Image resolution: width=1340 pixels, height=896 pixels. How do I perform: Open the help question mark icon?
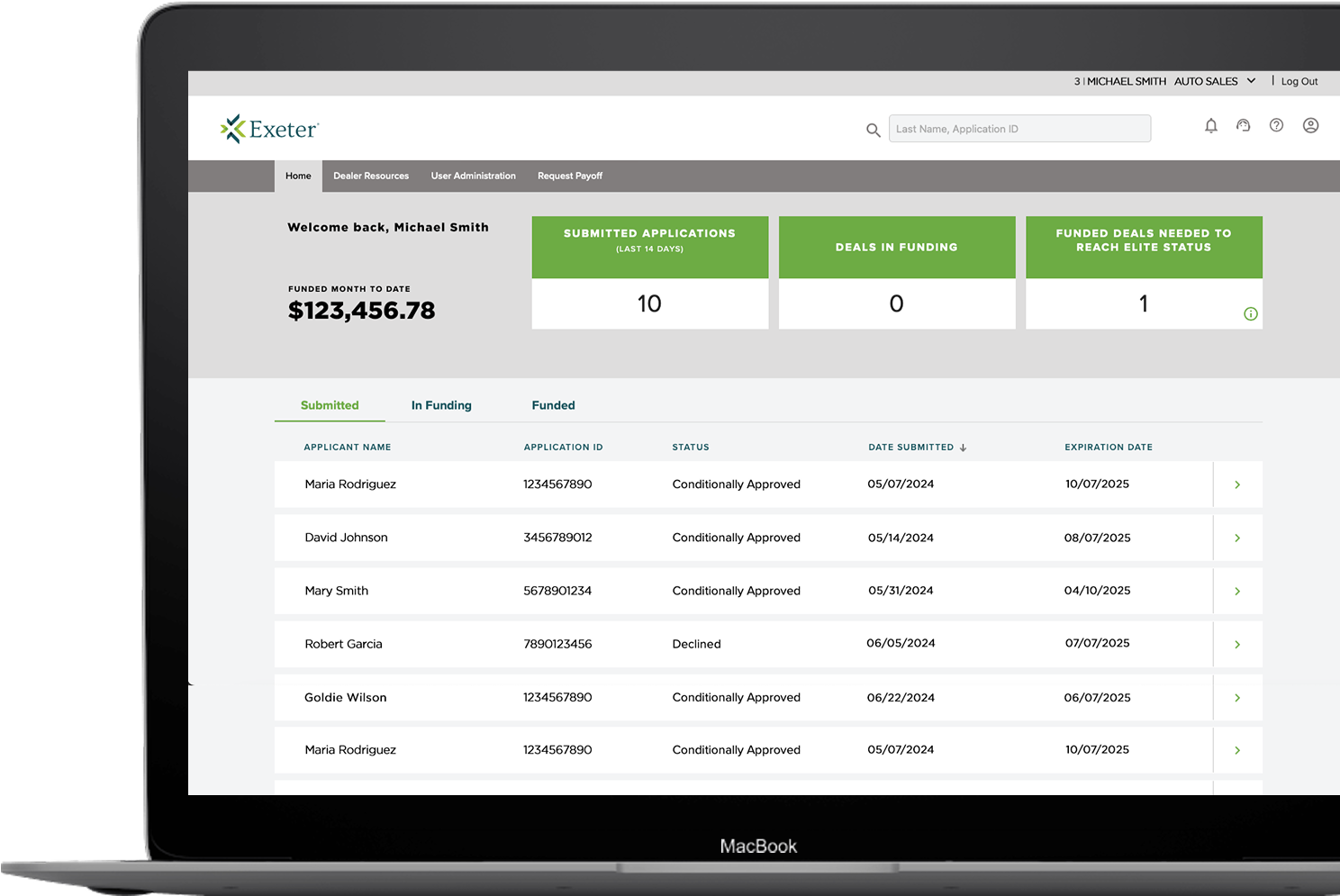(x=1276, y=126)
